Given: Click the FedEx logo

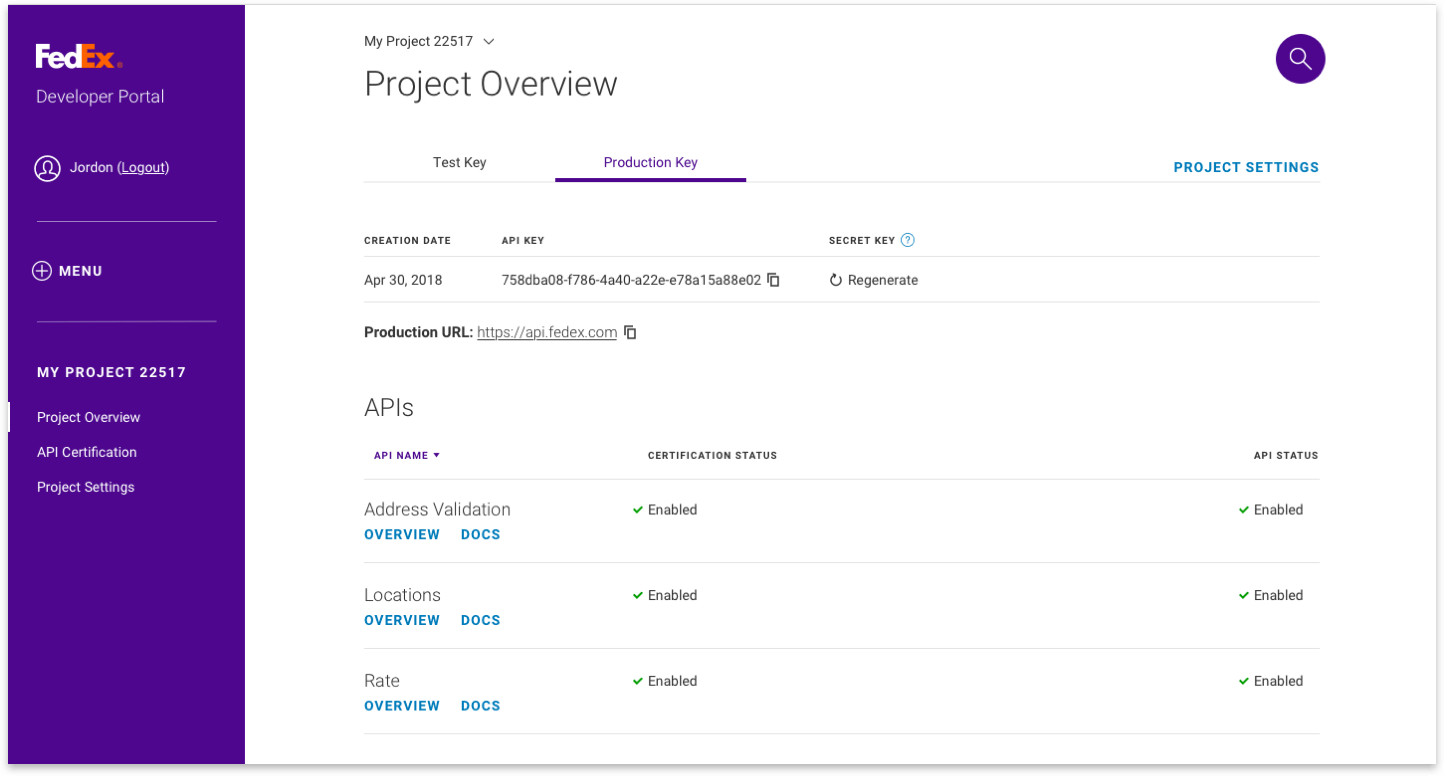Looking at the screenshot, I should [x=79, y=57].
